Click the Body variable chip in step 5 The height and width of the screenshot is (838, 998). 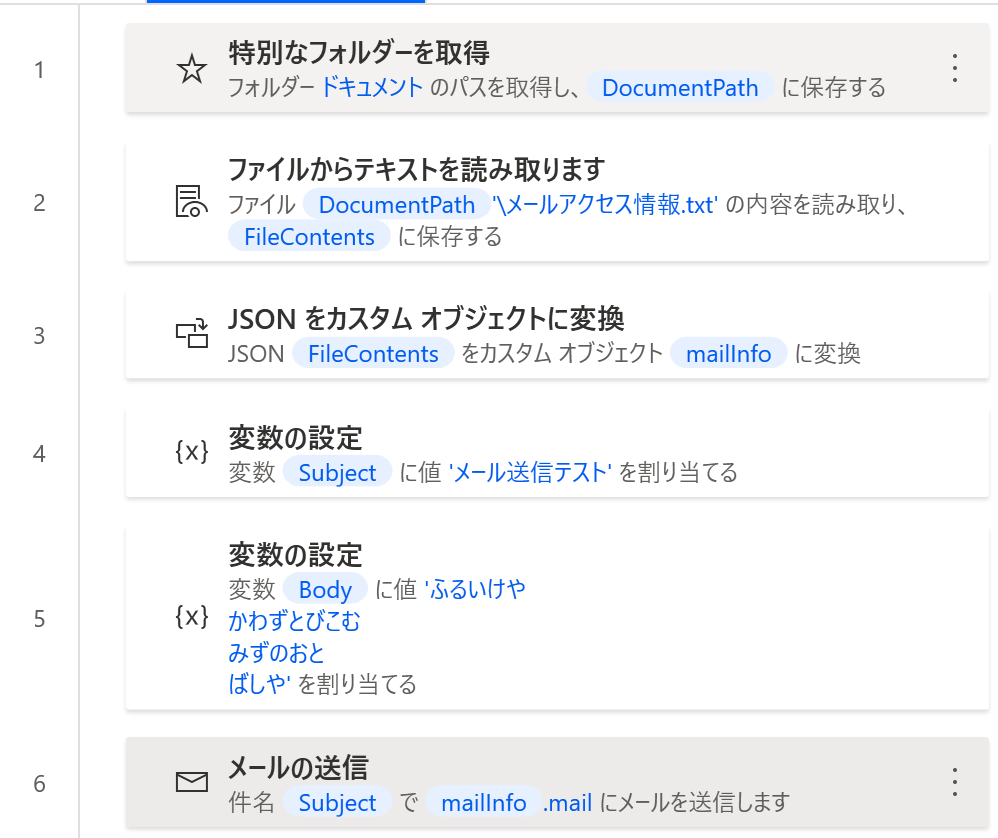pos(325,590)
